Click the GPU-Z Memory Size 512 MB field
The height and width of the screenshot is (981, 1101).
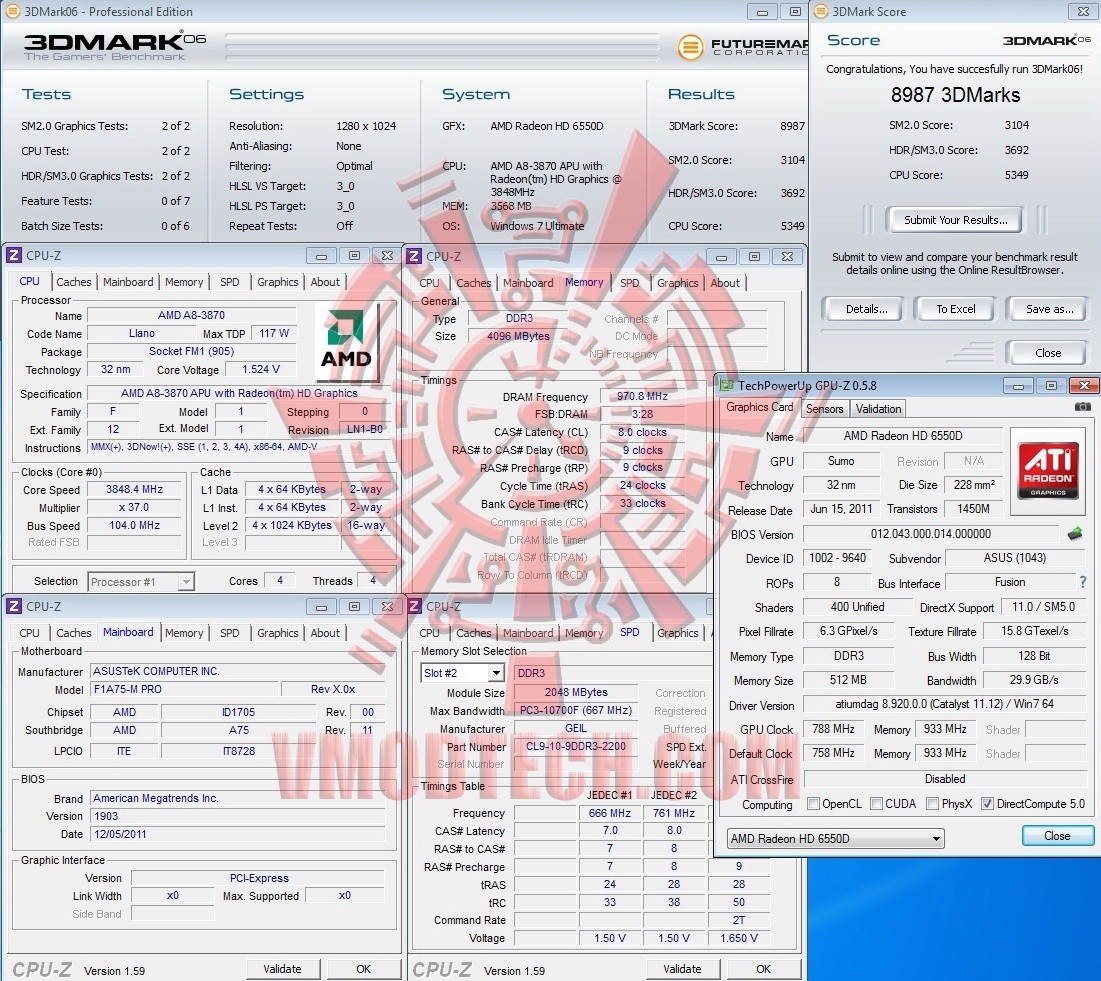coord(848,680)
